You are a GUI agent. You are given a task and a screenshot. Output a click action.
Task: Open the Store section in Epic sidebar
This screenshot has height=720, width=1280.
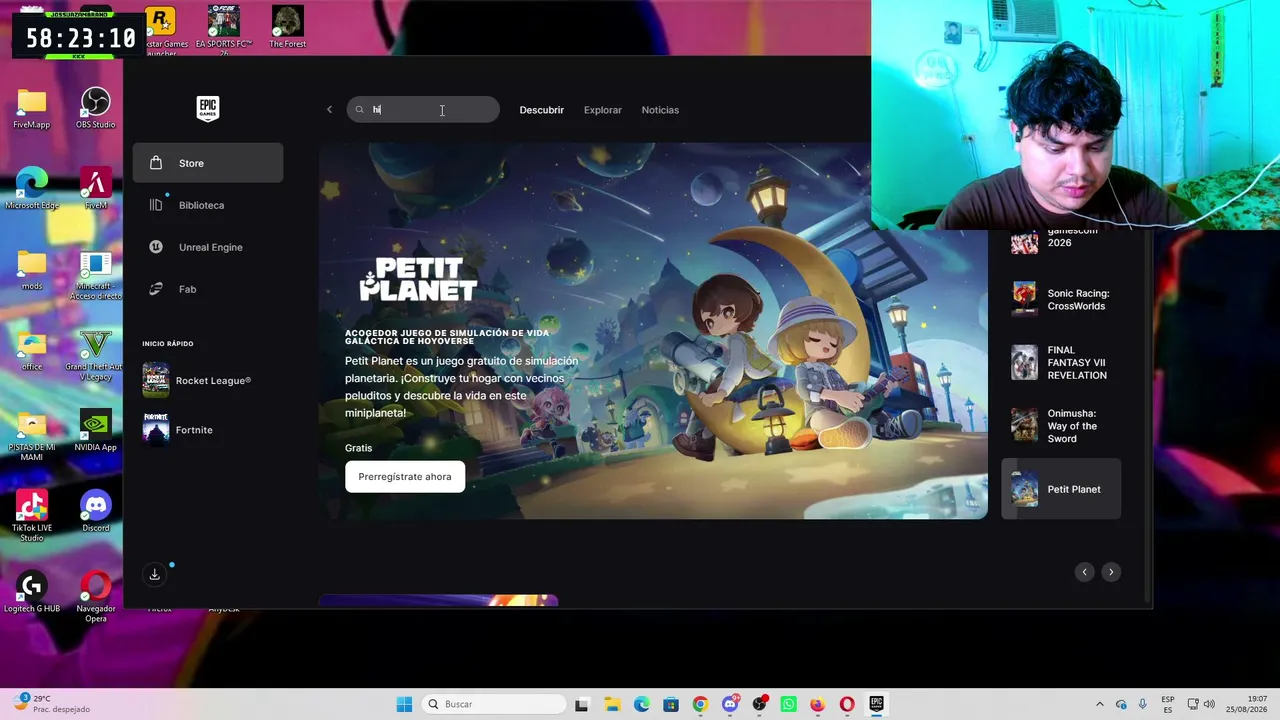pyautogui.click(x=208, y=163)
